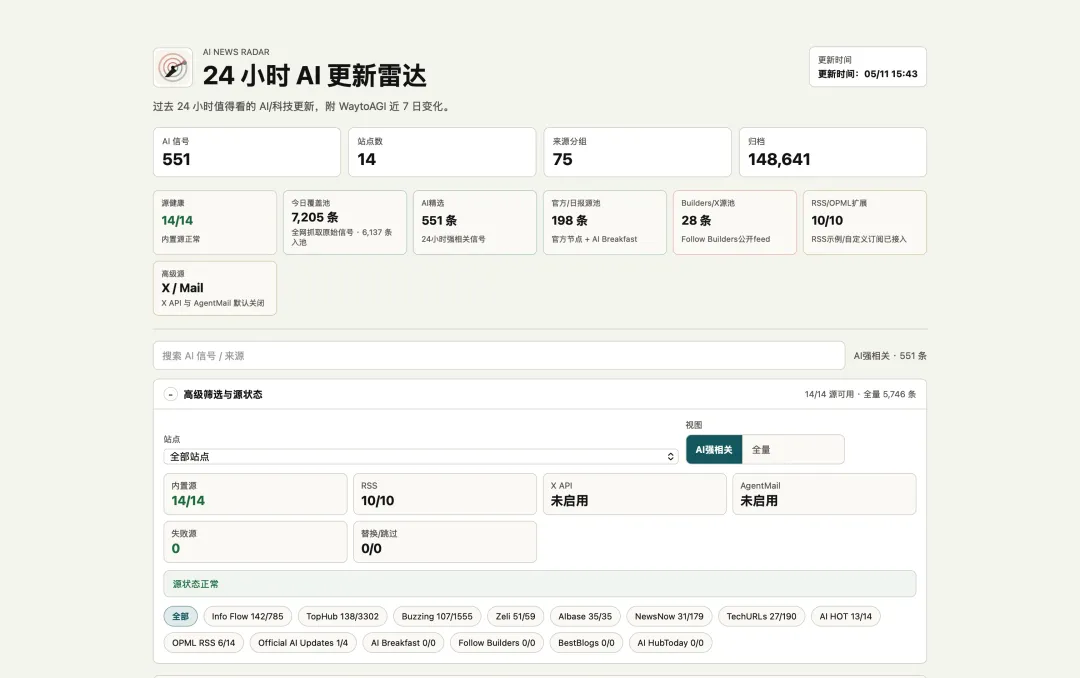This screenshot has height=678, width=1080.
Task: Click the 高级源 X / Mail card
Action: [x=215, y=288]
